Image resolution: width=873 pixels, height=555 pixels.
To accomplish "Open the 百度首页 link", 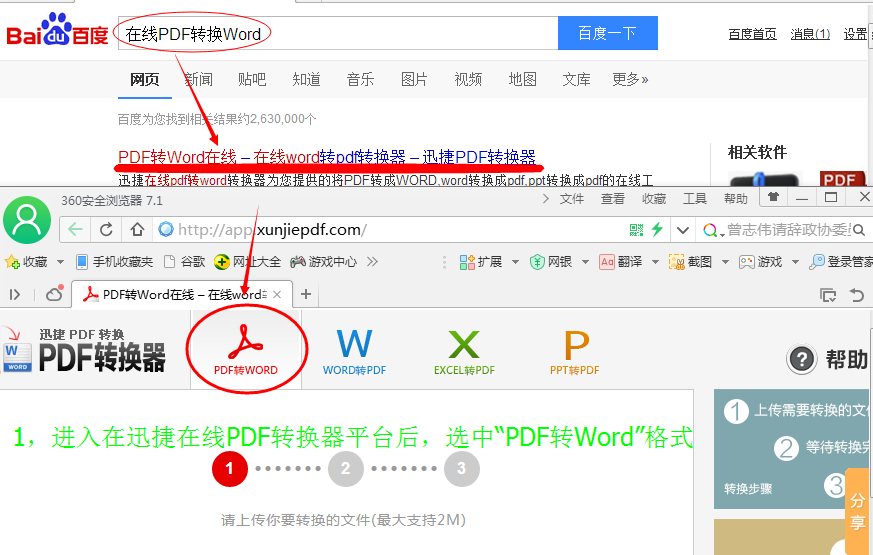I will click(753, 34).
